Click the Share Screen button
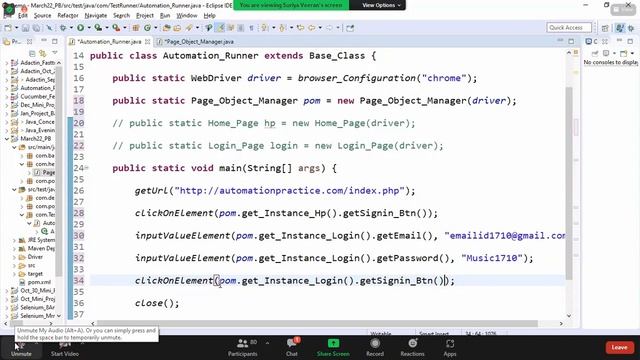The height and width of the screenshot is (360, 640). click(333, 348)
